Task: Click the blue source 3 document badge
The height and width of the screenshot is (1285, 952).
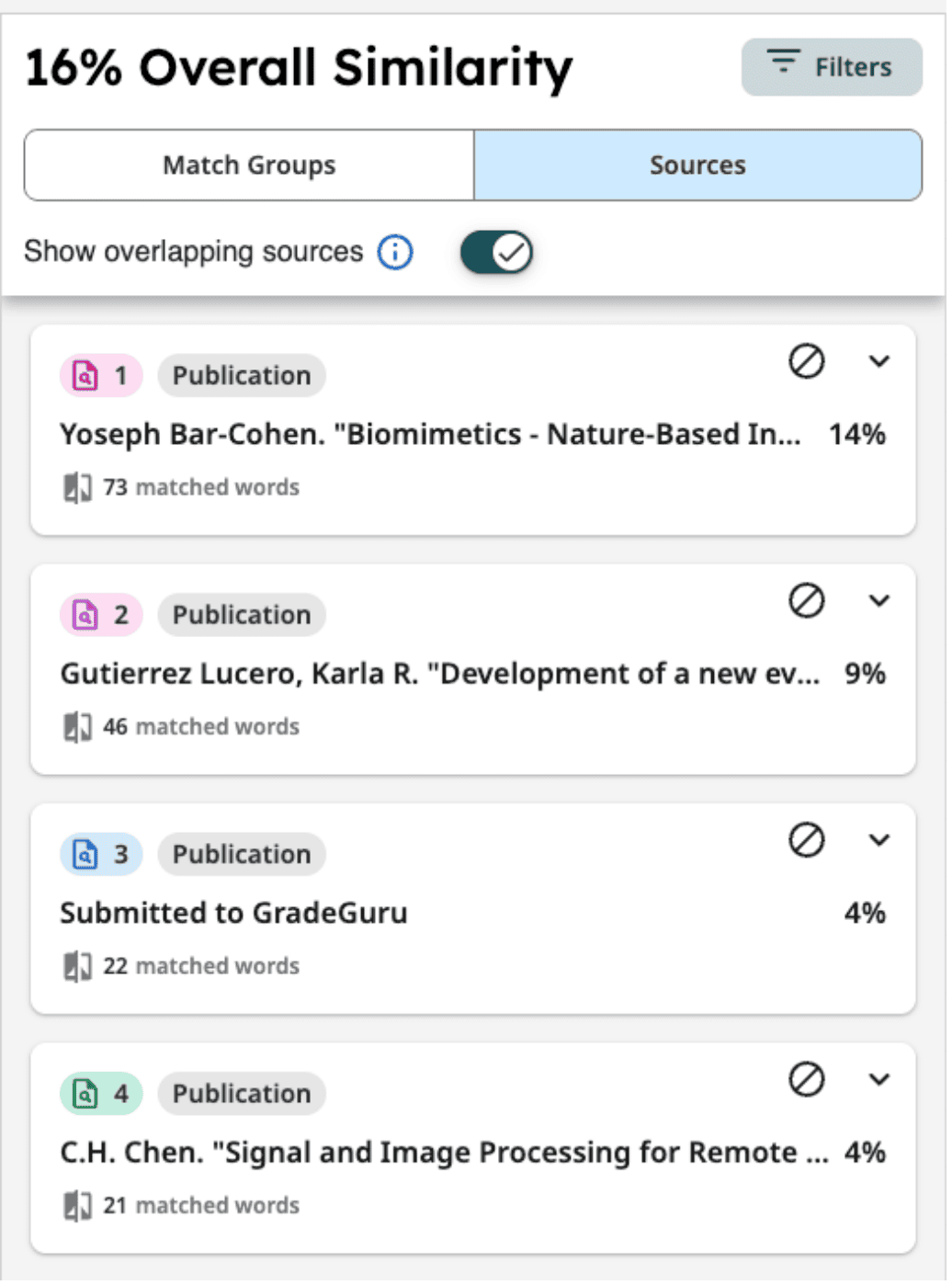Action: (x=101, y=857)
